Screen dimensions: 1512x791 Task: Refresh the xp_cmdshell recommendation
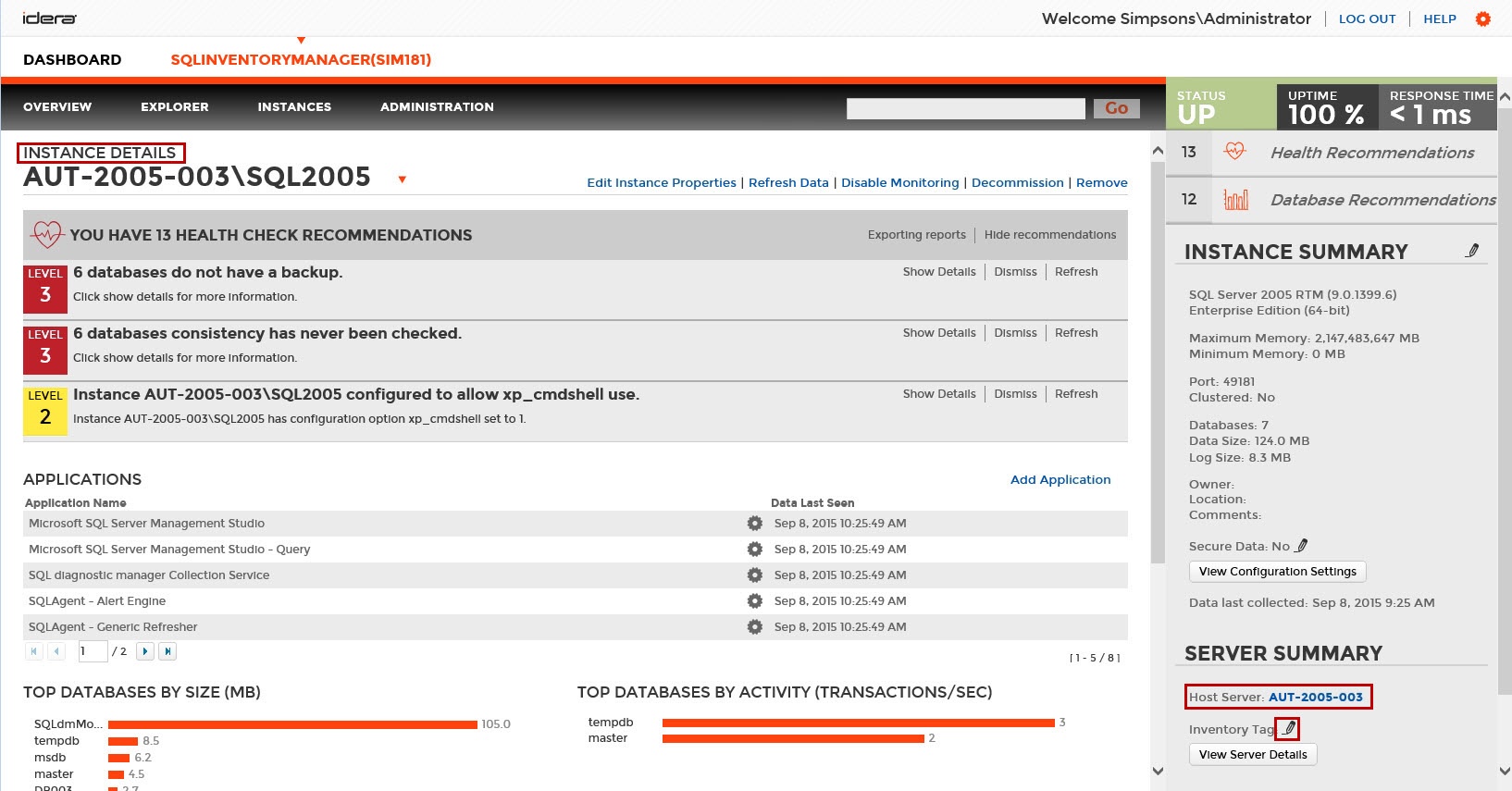[1076, 394]
